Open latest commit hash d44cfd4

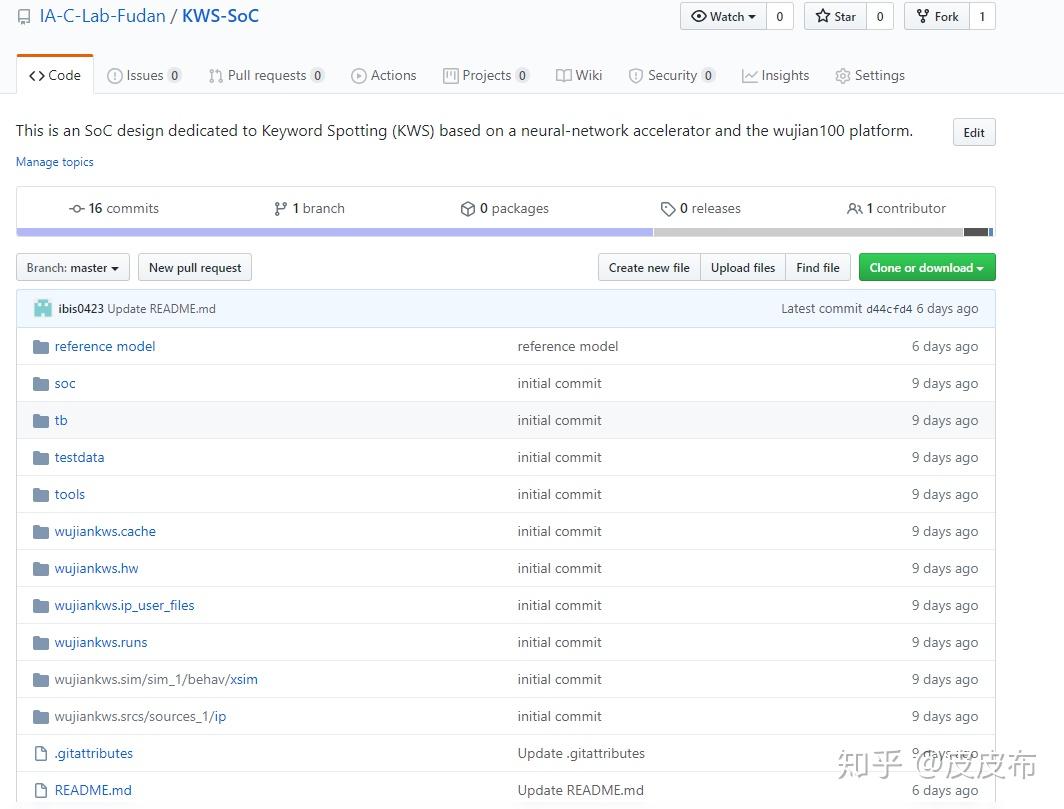click(889, 309)
